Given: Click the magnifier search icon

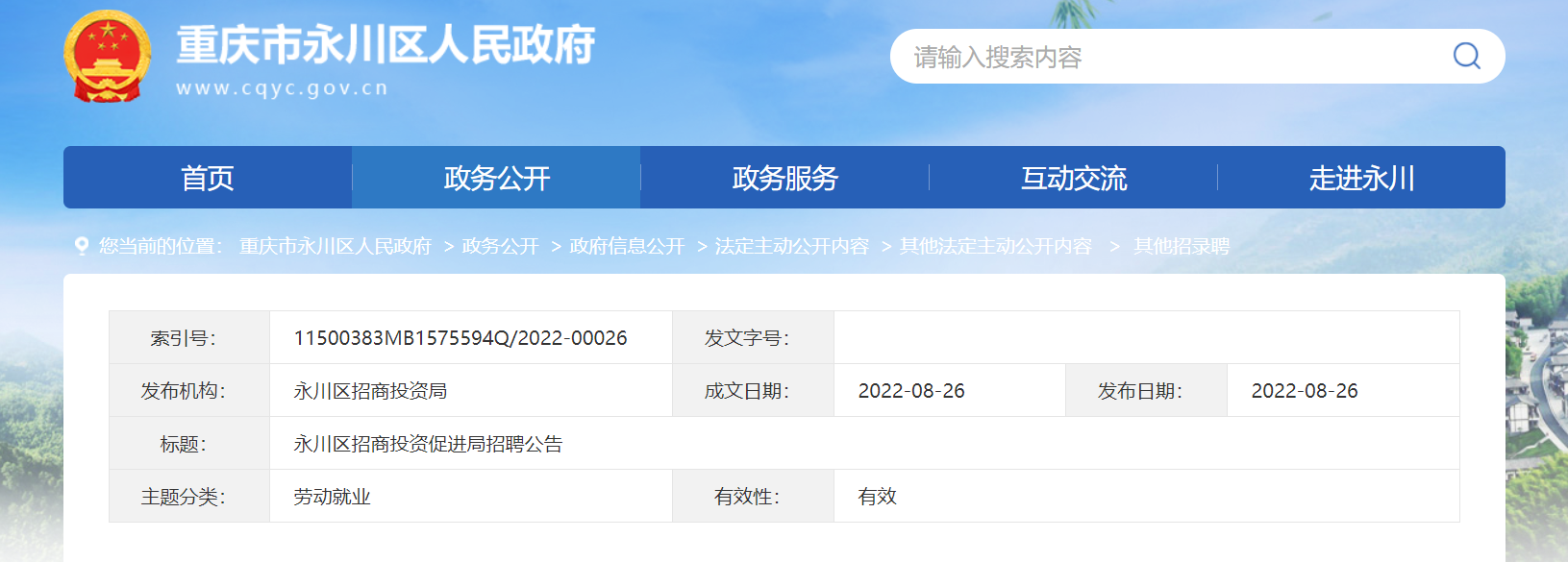Looking at the screenshot, I should coord(1466,56).
